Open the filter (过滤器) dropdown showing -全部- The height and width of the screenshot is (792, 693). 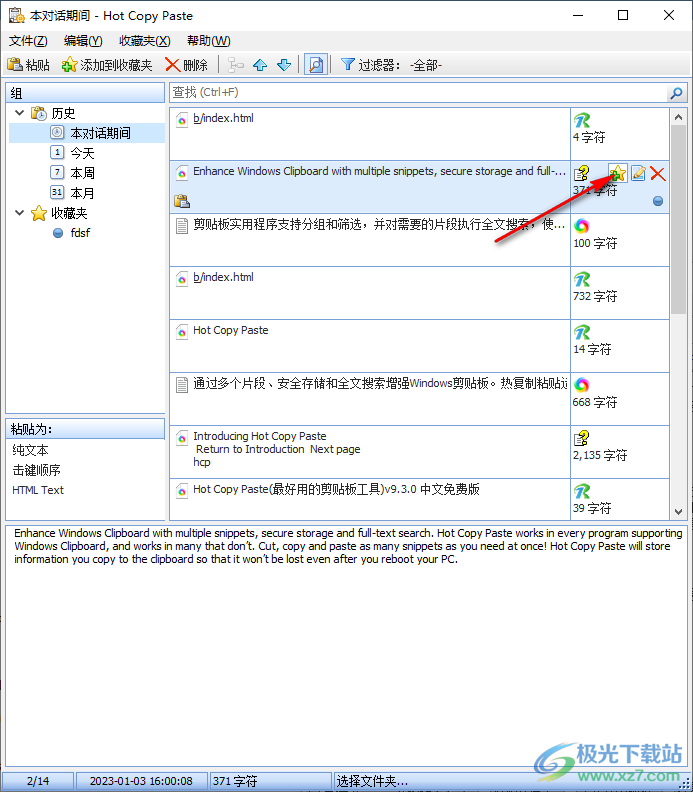(x=391, y=65)
